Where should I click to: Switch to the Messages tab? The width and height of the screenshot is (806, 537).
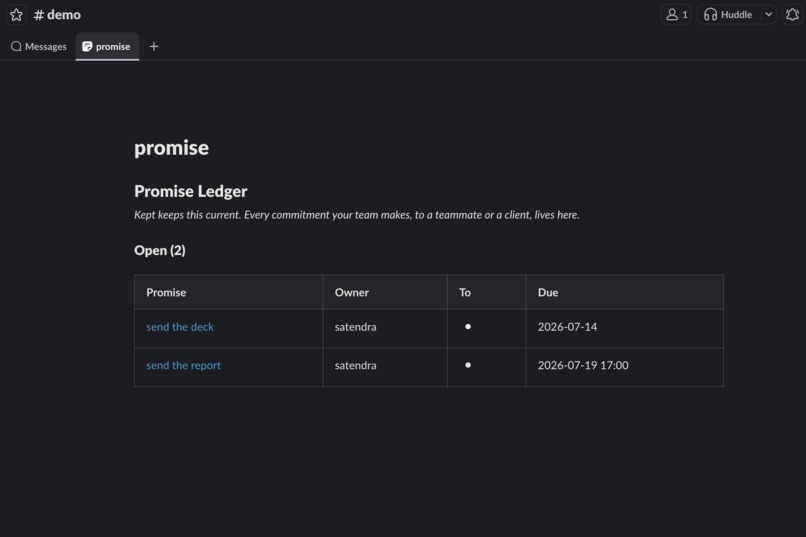(39, 47)
